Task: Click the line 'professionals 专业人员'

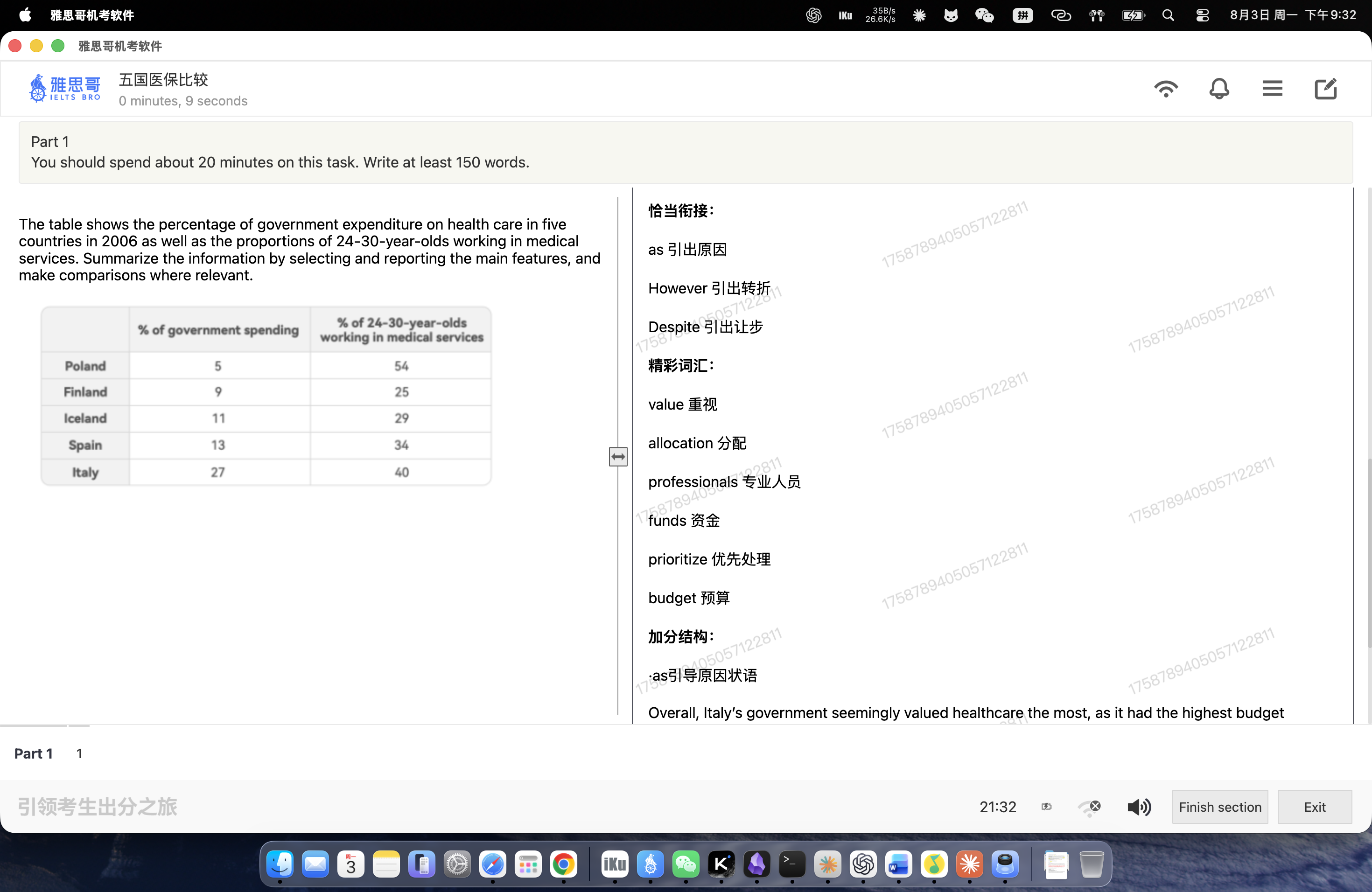Action: [724, 482]
